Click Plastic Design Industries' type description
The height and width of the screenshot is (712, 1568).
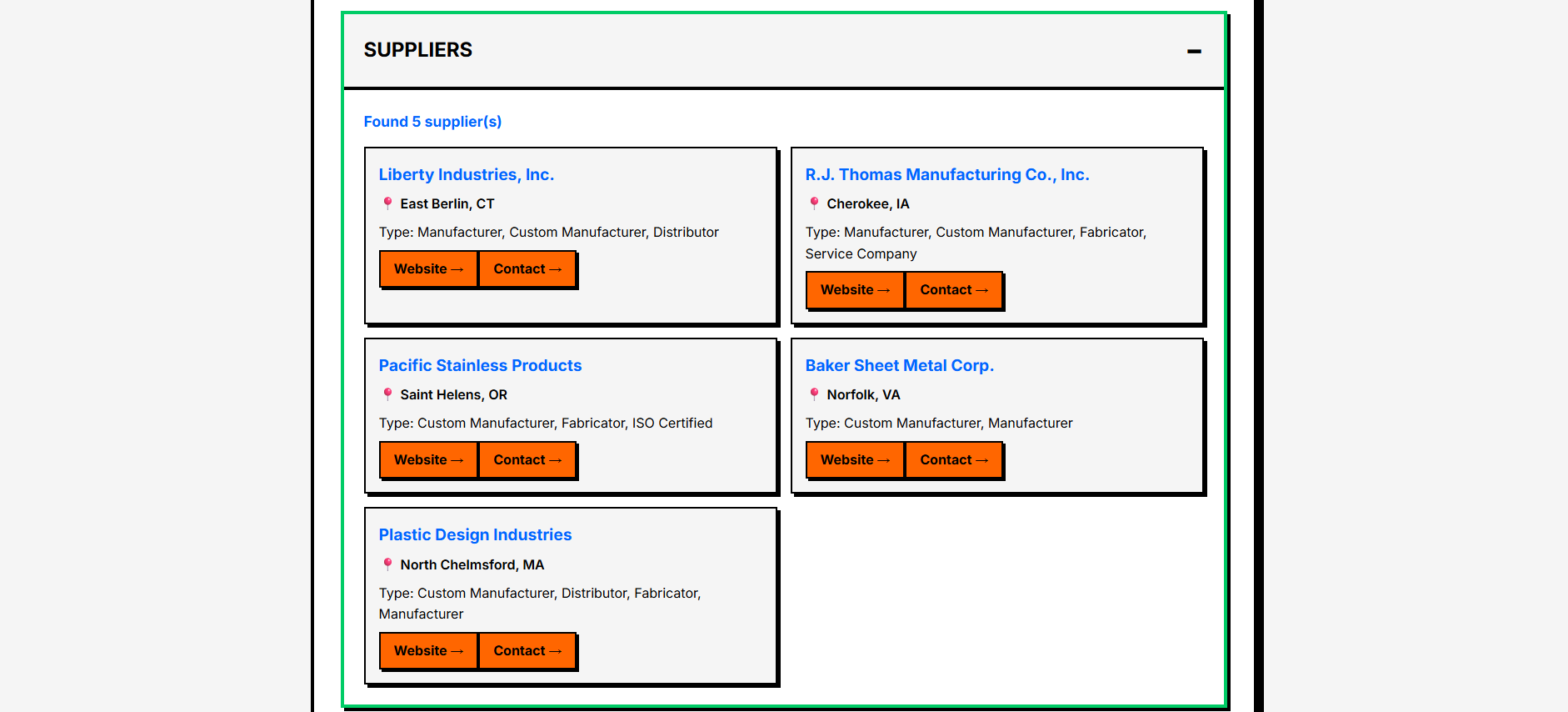point(540,604)
